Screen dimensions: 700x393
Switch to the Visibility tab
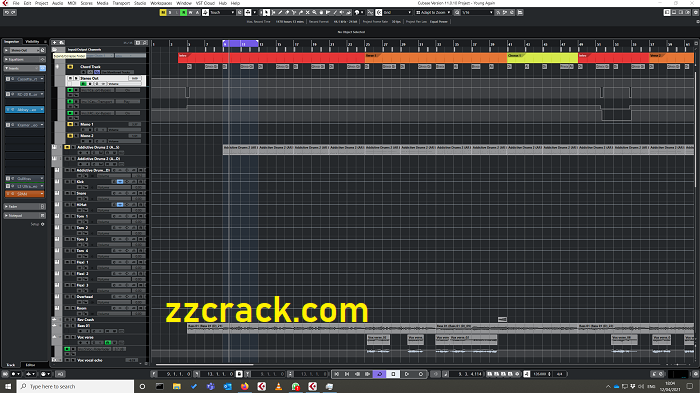point(32,42)
